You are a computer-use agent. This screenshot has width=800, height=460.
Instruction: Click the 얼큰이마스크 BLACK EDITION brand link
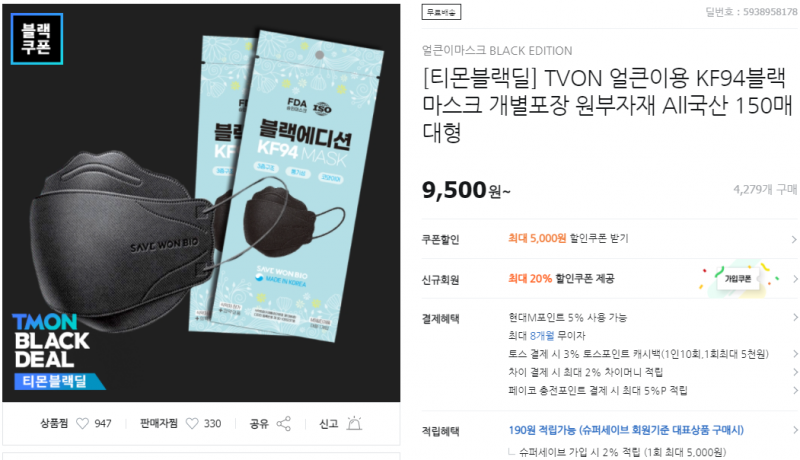point(497,50)
